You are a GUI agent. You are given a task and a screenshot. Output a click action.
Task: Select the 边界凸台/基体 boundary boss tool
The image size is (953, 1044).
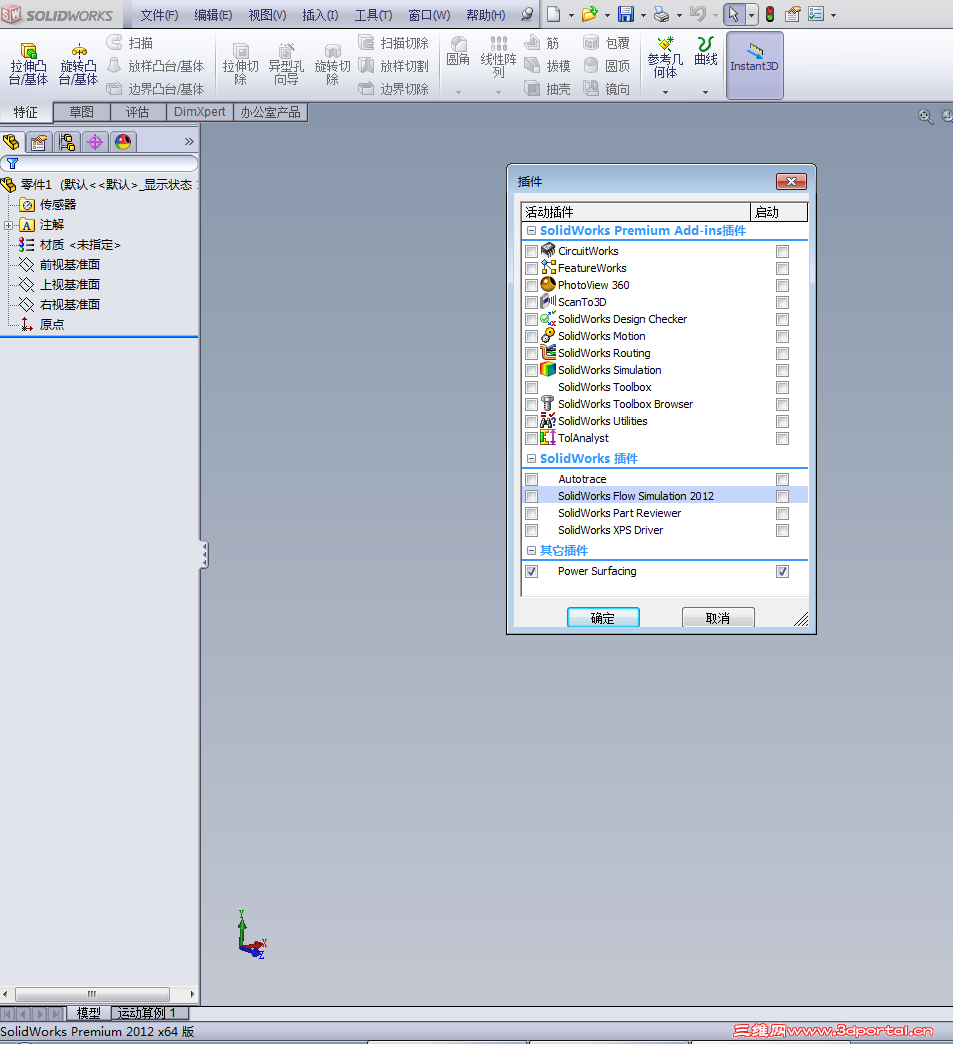[x=156, y=89]
